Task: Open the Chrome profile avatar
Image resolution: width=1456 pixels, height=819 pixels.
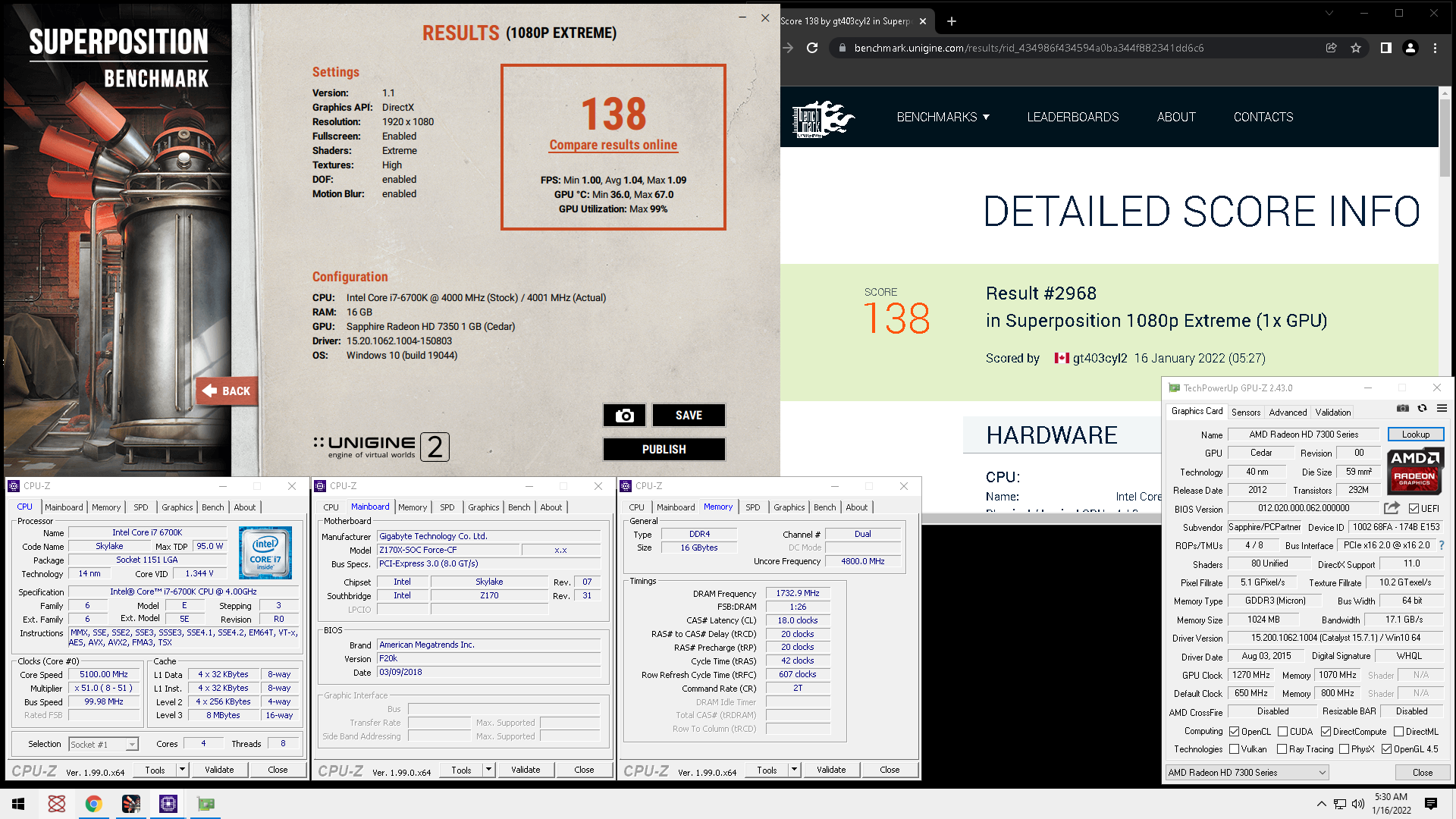Action: click(1410, 48)
